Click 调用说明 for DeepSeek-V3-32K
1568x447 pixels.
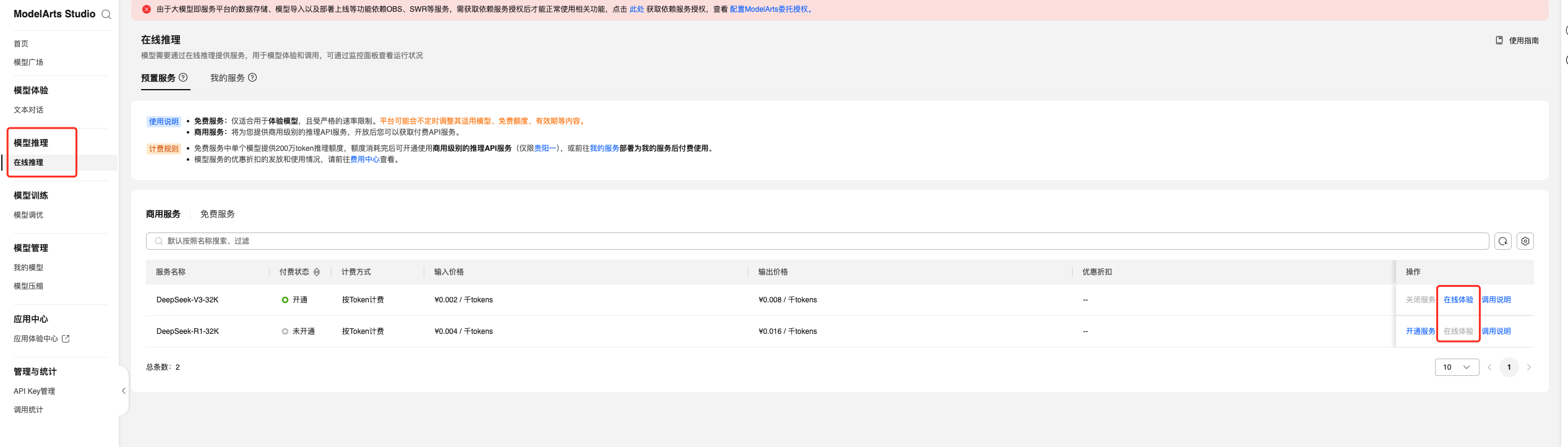click(1496, 300)
